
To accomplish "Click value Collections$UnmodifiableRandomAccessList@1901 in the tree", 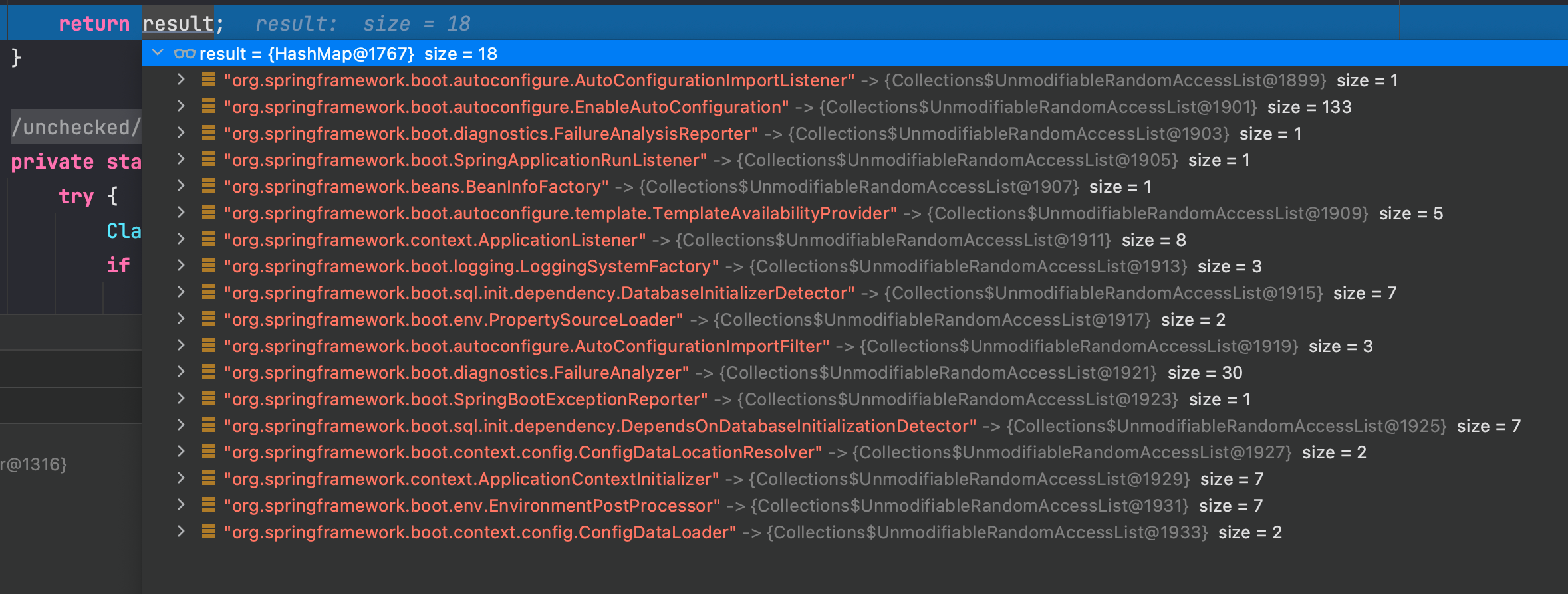I will pos(1038,107).
